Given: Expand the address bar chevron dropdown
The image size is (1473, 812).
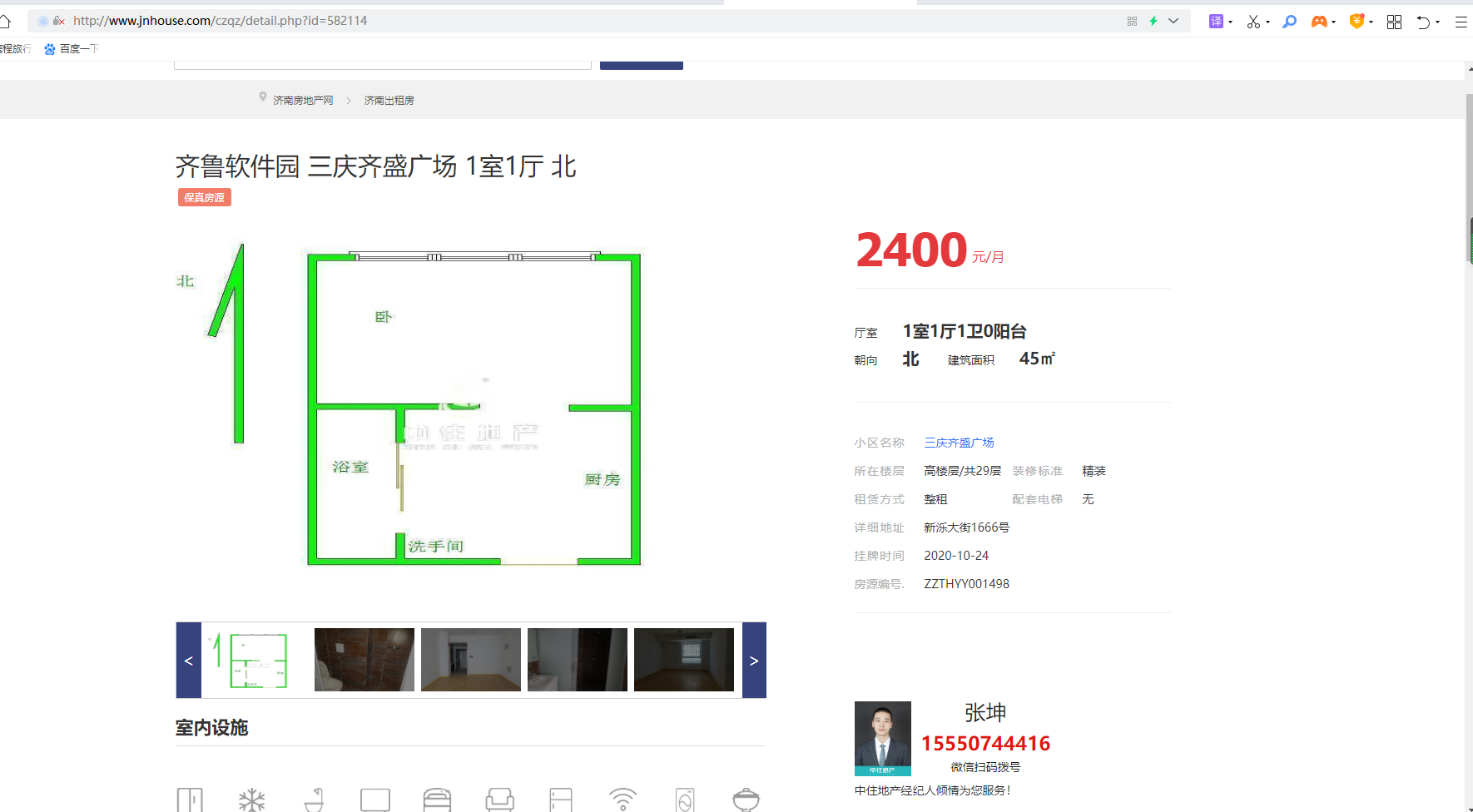Looking at the screenshot, I should [x=1173, y=22].
